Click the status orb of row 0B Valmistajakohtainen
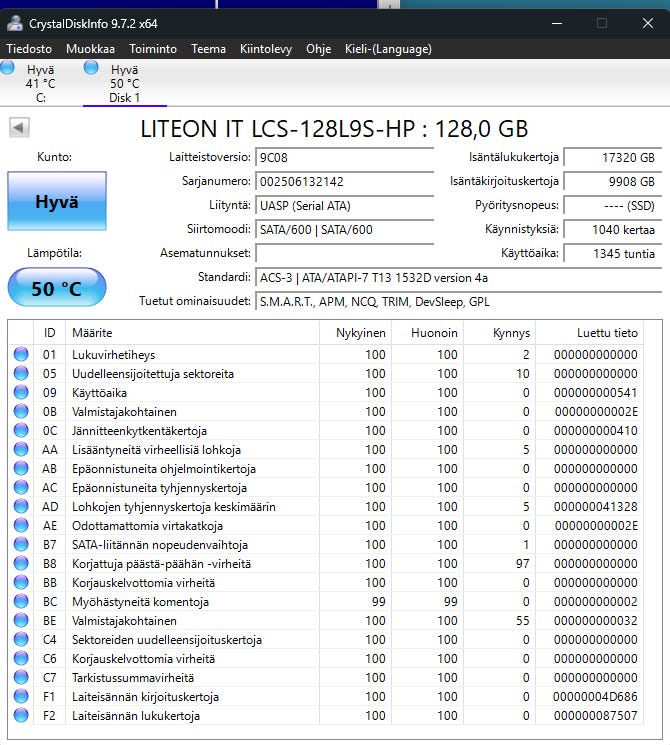The width and height of the screenshot is (670, 745). pyautogui.click(x=21, y=411)
